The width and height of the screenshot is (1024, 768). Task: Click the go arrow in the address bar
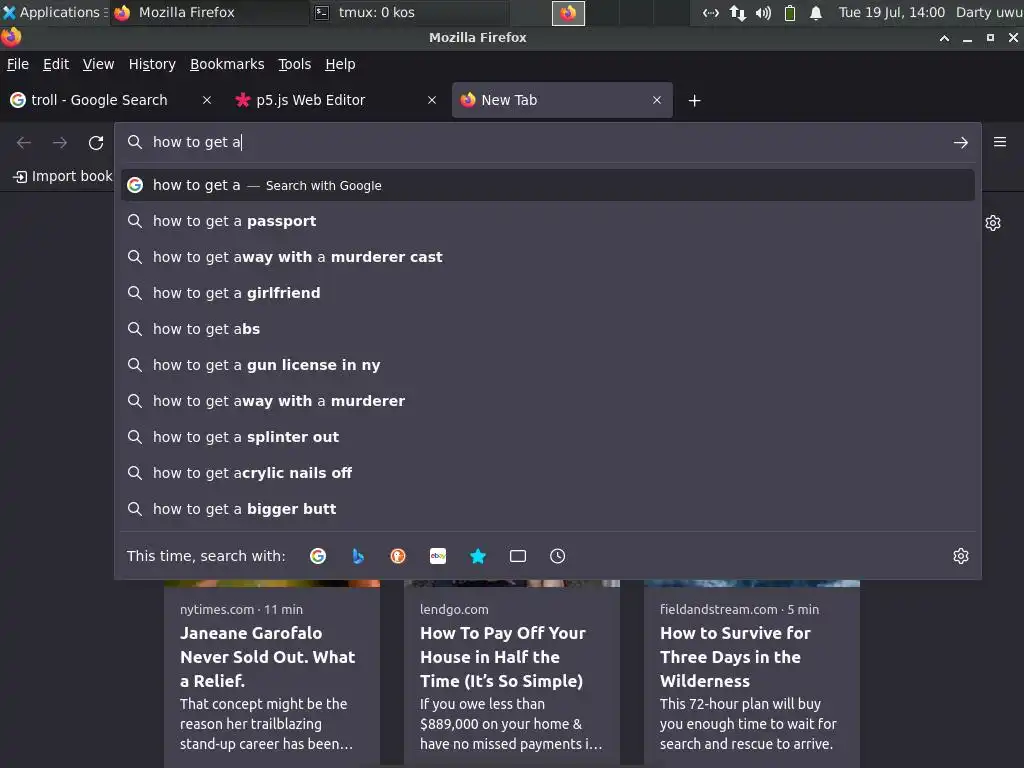click(961, 142)
